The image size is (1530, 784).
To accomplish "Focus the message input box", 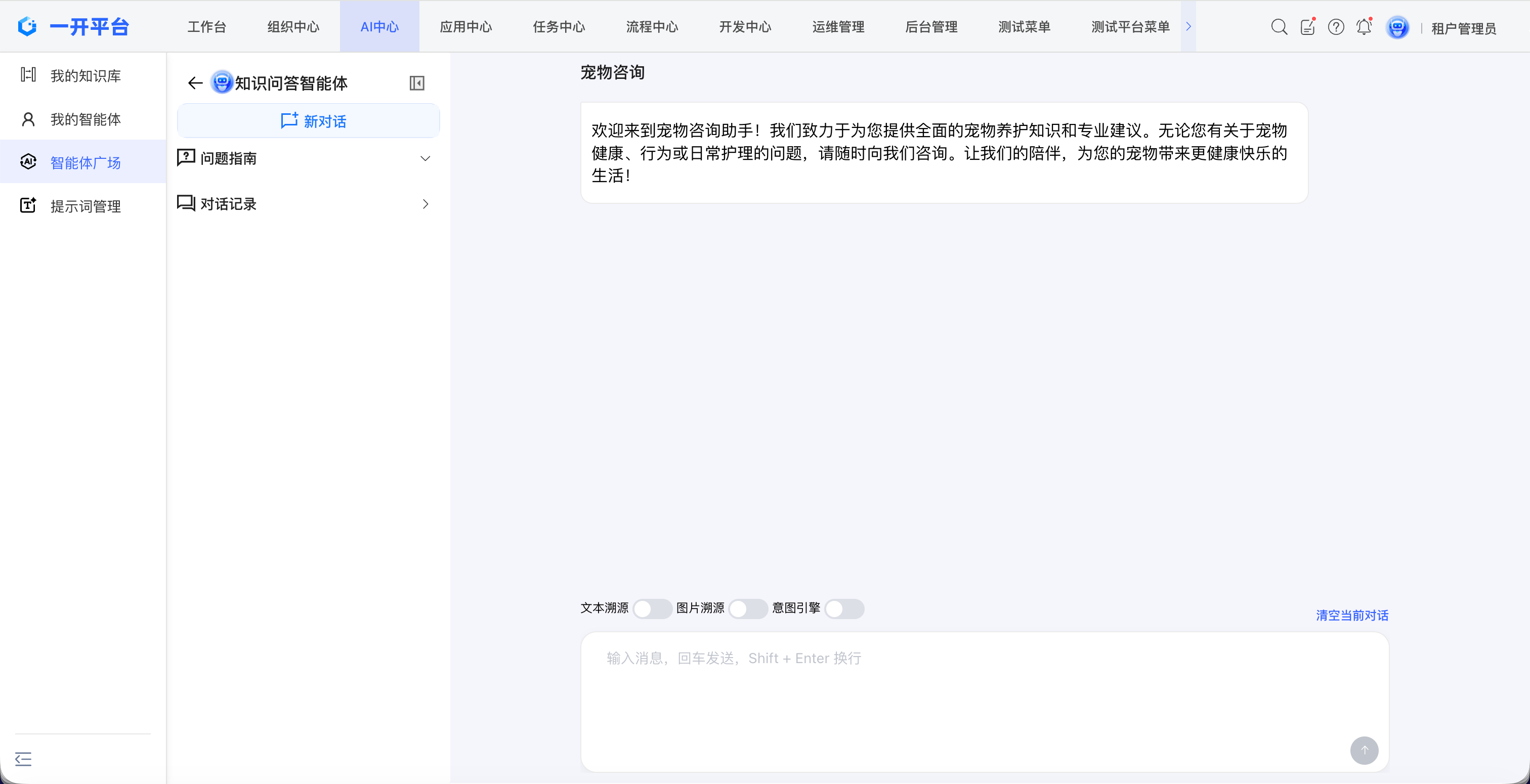I will pyautogui.click(x=950, y=689).
